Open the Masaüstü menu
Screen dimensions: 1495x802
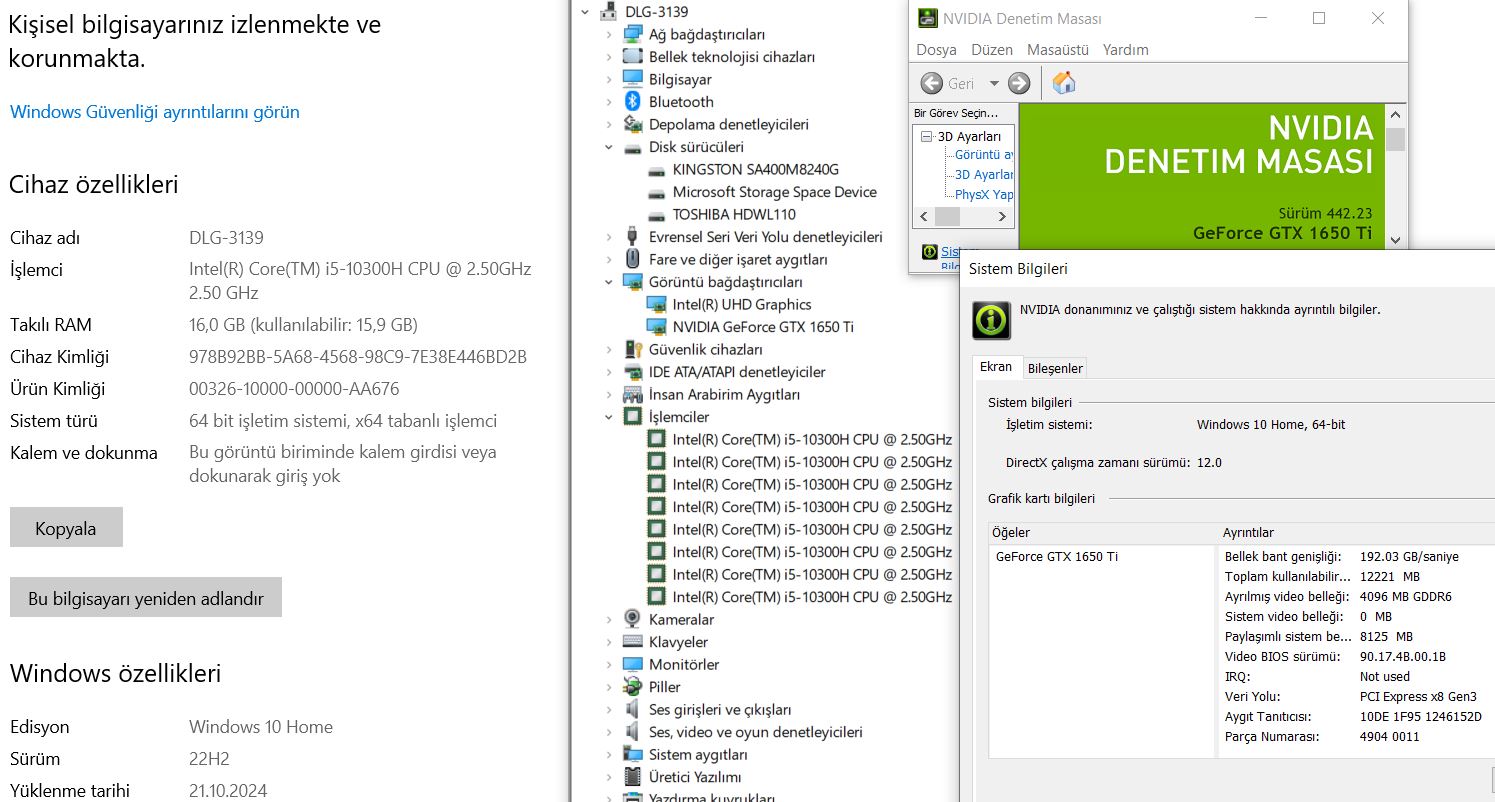pos(1057,50)
